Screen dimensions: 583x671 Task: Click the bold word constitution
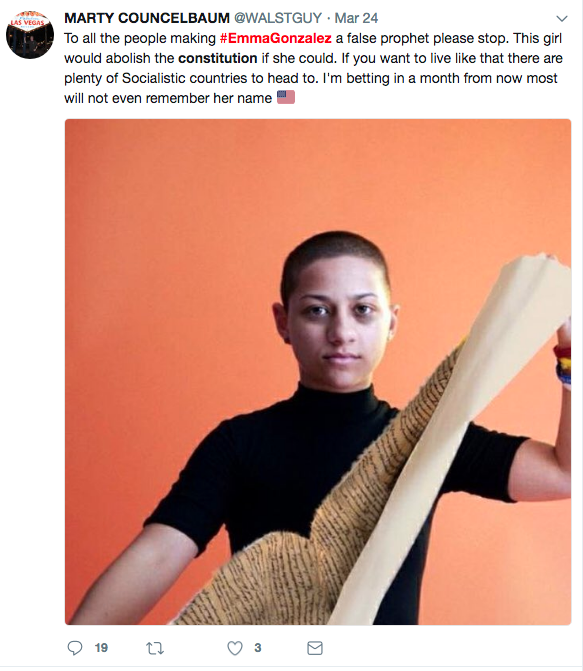pos(217,58)
